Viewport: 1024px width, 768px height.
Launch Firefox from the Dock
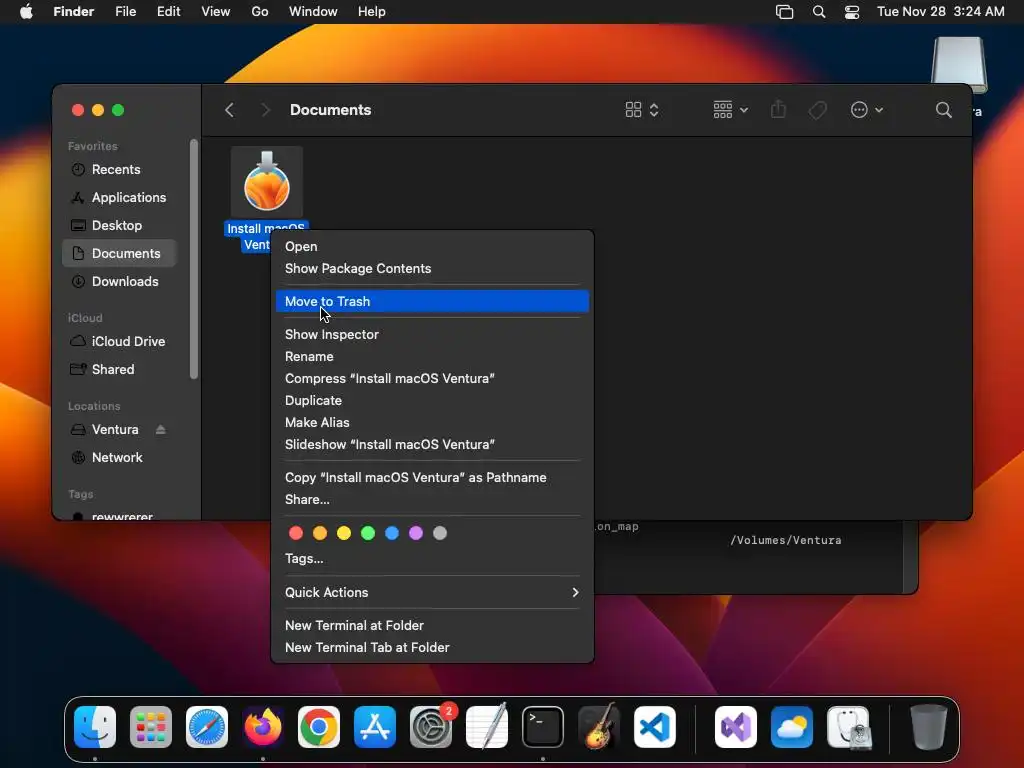(x=263, y=727)
